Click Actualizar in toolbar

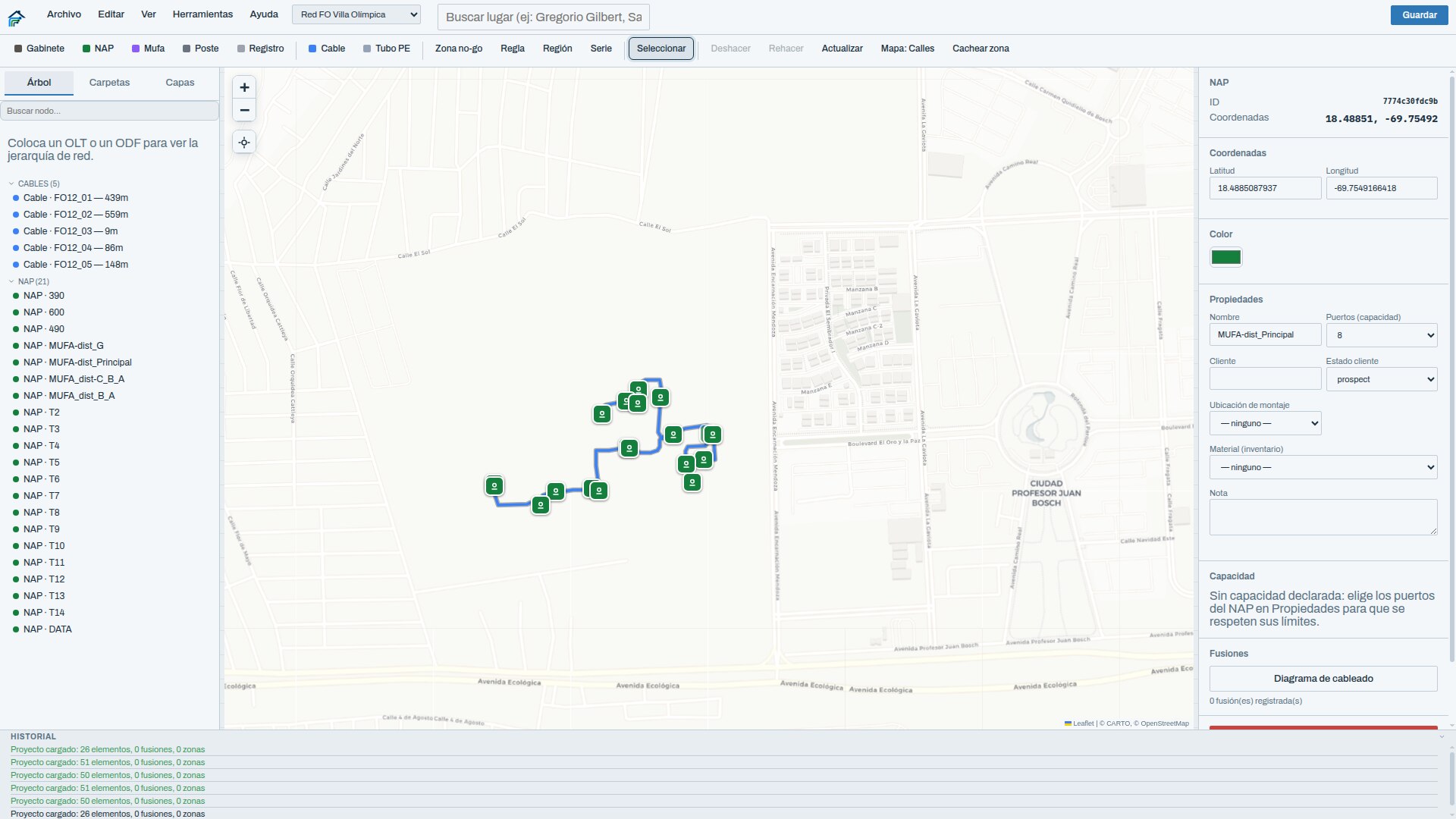842,49
